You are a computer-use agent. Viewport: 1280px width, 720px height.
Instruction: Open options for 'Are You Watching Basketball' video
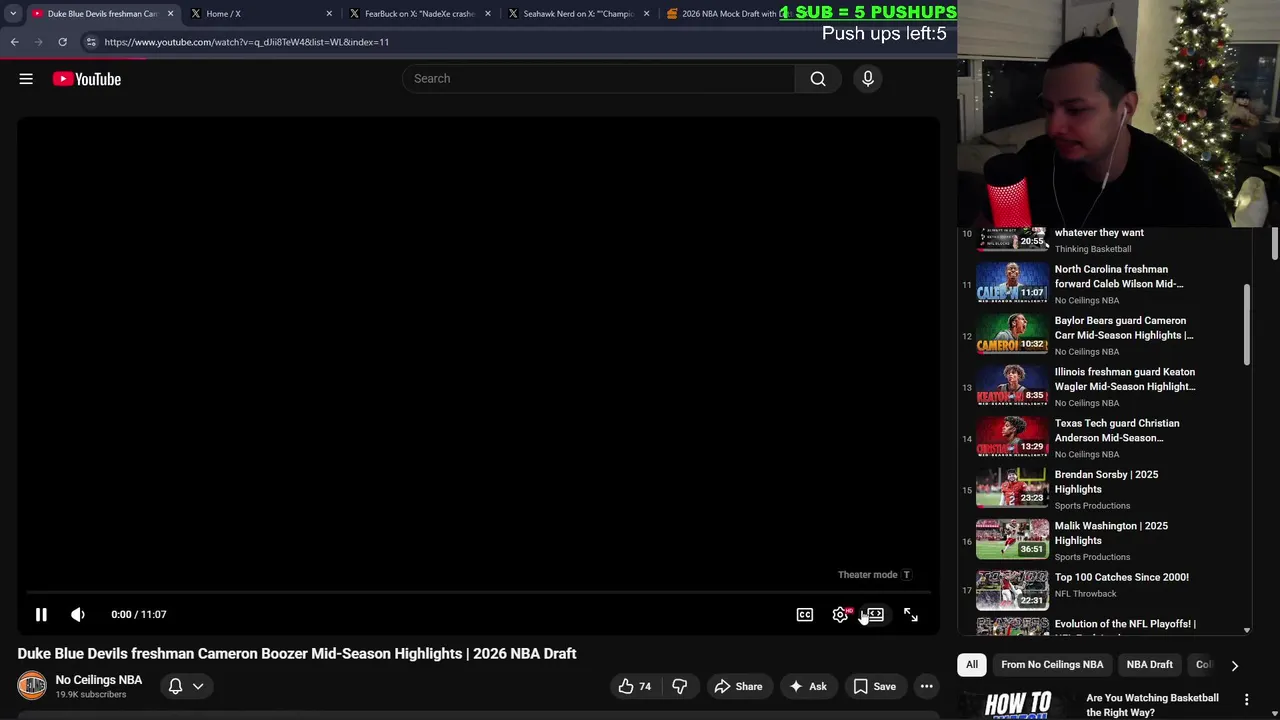(1247, 699)
